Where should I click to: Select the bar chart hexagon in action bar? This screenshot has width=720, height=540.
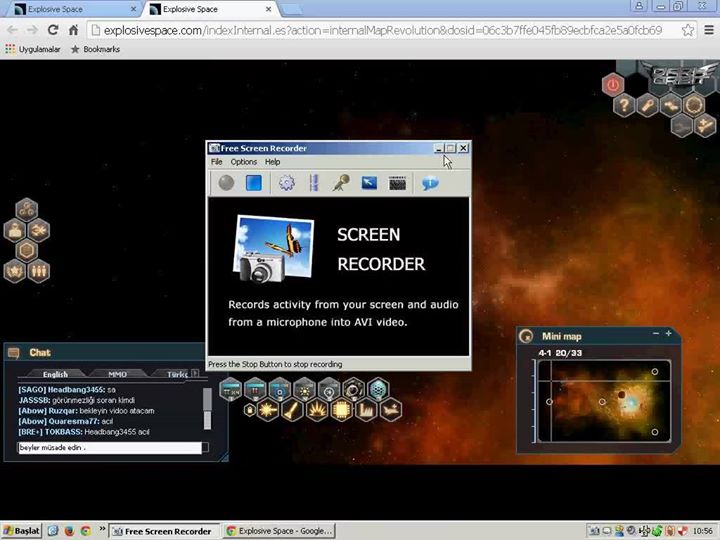point(366,410)
